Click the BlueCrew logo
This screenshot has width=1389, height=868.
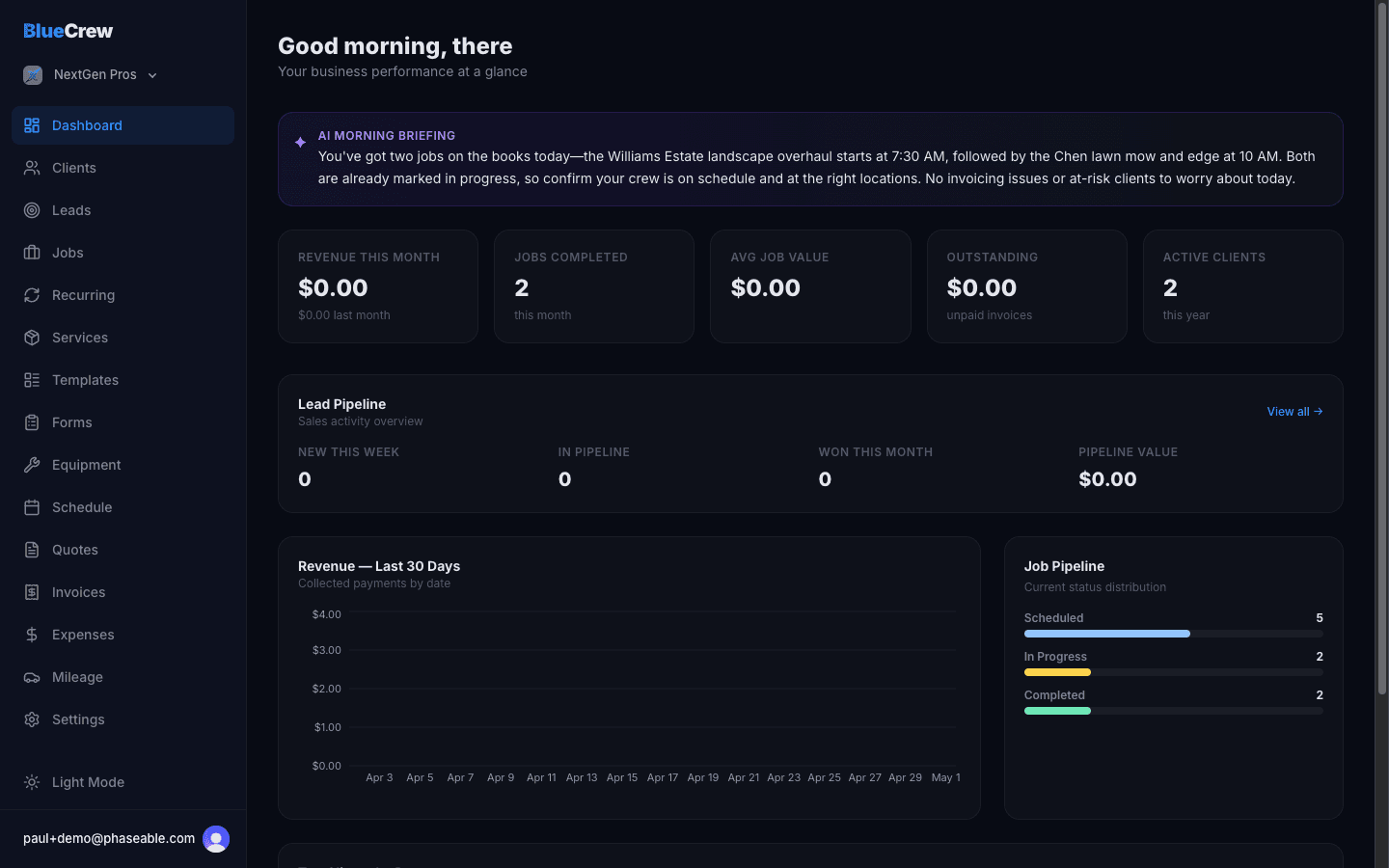click(68, 31)
